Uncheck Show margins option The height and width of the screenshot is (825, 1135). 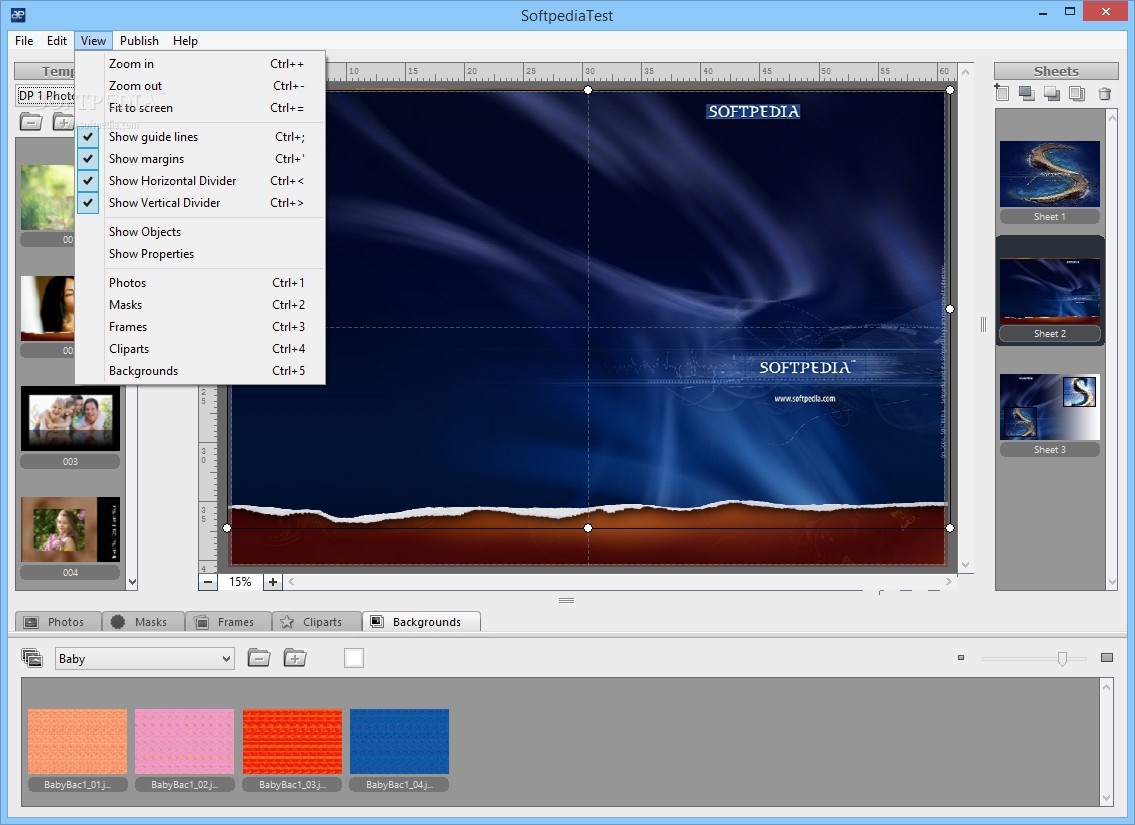(200, 158)
